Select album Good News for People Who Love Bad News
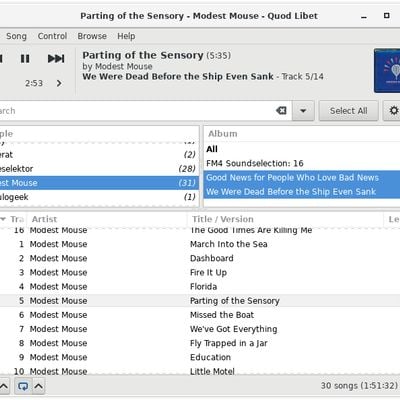The width and height of the screenshot is (400, 400). (x=302, y=177)
